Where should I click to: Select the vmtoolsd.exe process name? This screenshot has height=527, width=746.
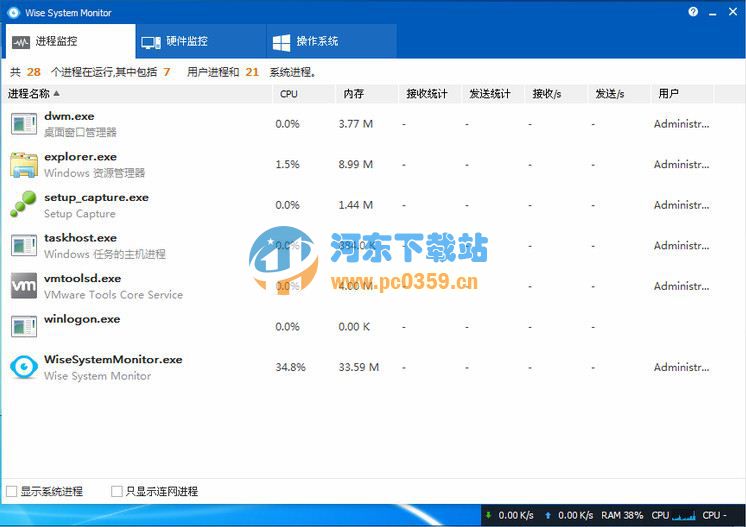tap(82, 278)
